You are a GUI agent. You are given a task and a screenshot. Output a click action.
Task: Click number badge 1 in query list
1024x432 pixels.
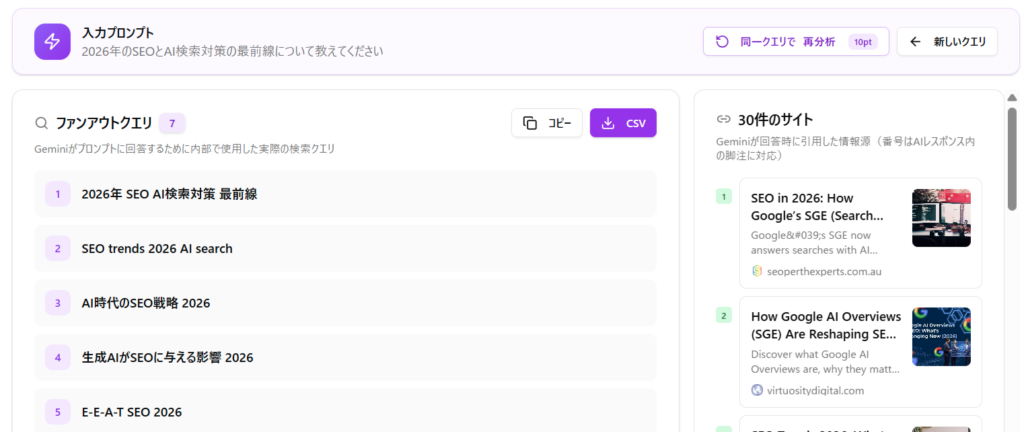(x=57, y=194)
